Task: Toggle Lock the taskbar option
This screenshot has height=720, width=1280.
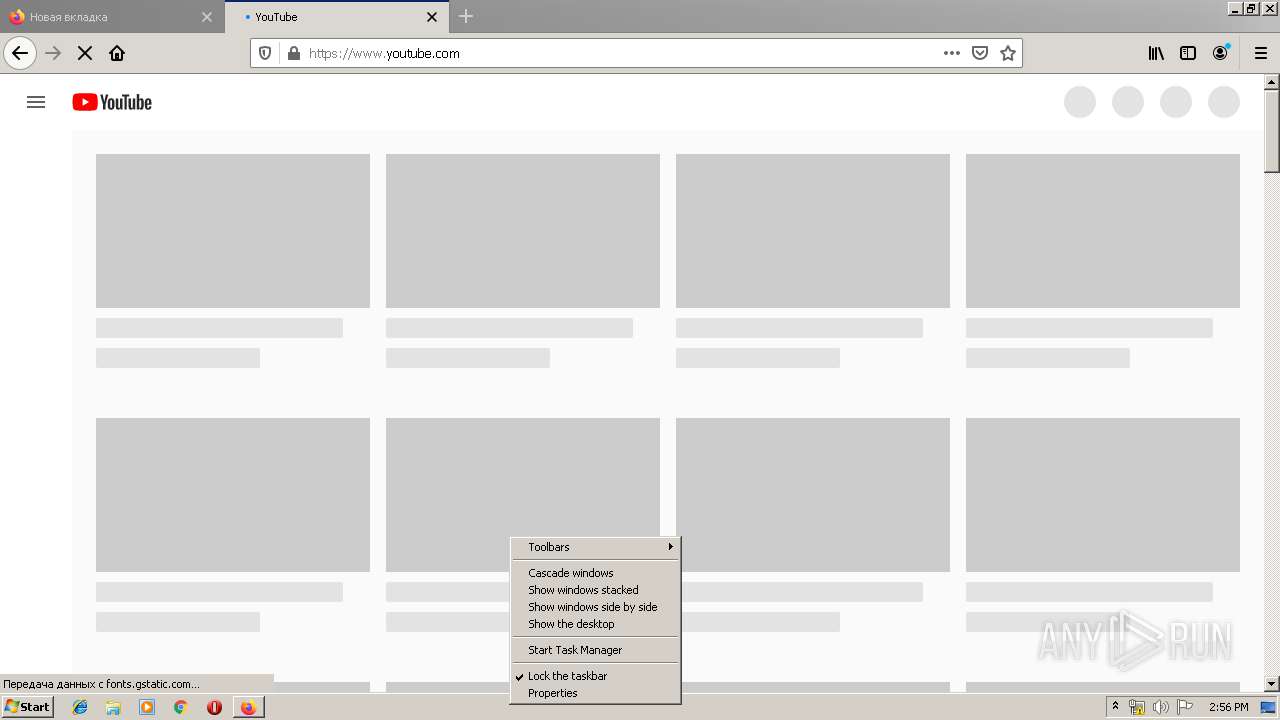Action: point(595,676)
